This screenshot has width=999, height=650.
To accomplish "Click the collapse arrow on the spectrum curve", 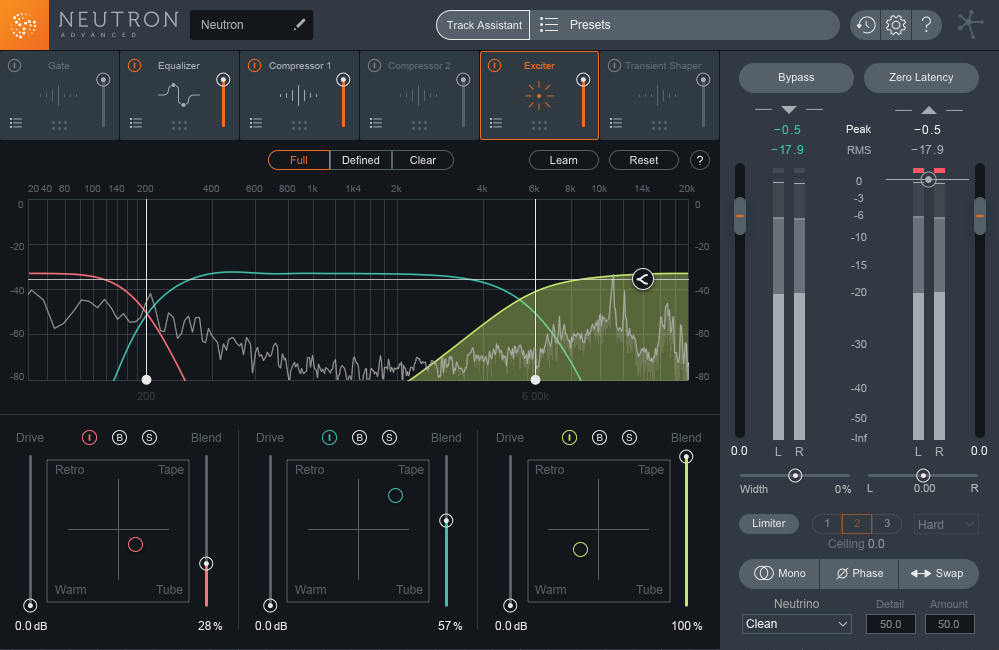I will 642,279.
